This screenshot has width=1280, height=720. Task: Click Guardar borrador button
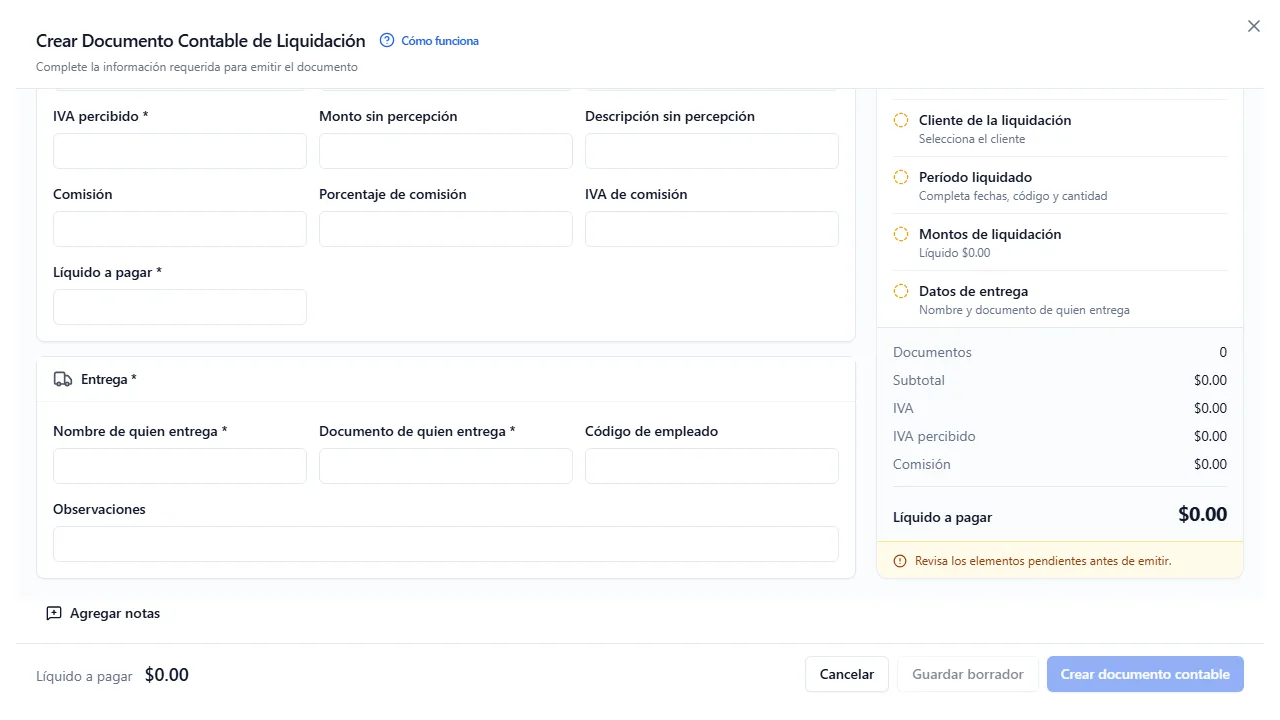tap(968, 674)
